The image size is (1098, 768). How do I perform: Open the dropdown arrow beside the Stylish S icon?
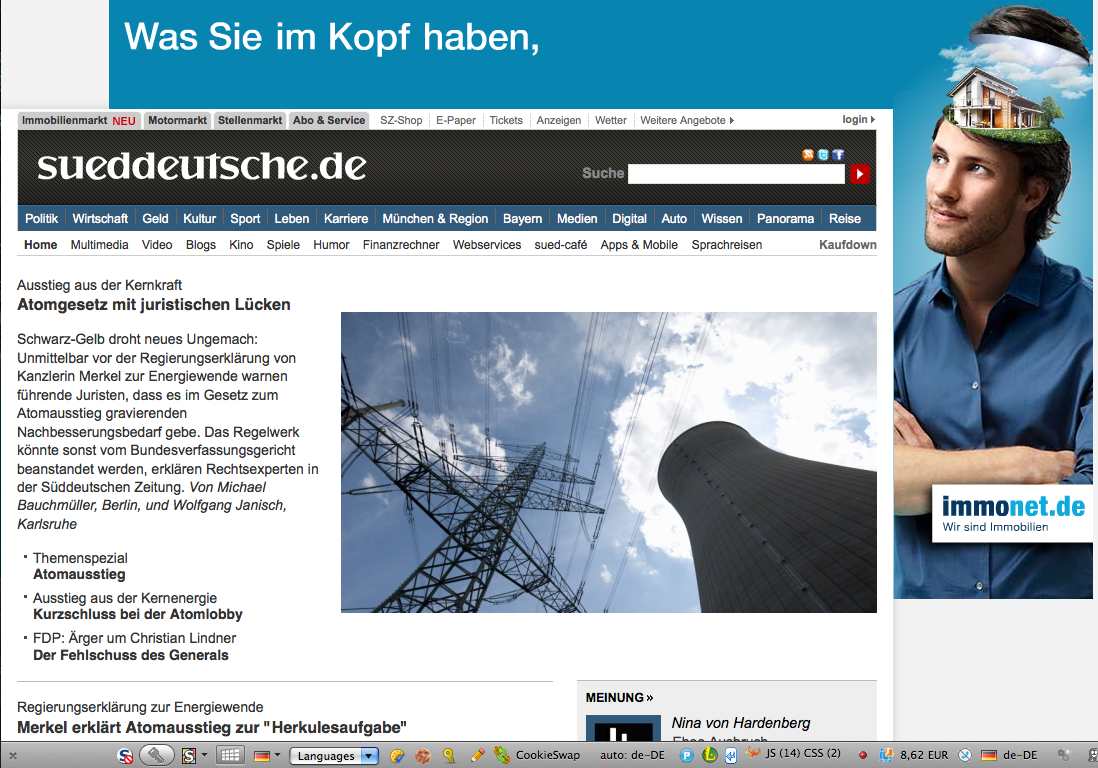204,754
